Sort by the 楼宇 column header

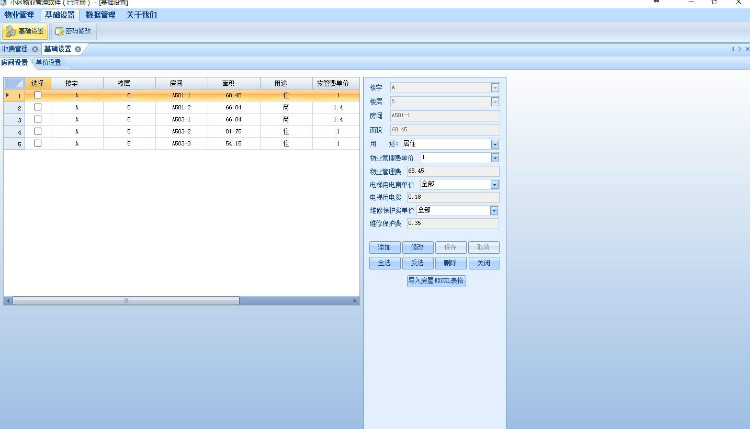pyautogui.click(x=77, y=83)
